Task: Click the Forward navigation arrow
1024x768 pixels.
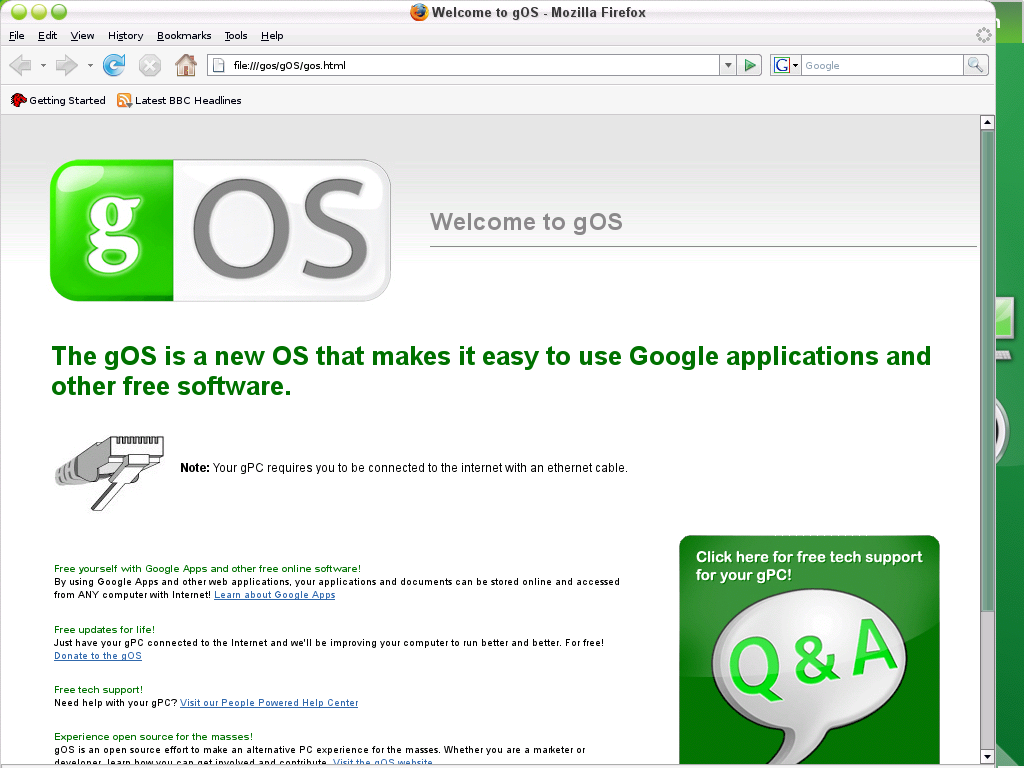Action: 66,66
